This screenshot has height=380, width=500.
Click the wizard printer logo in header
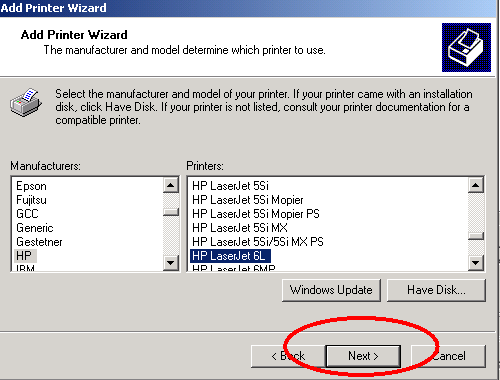click(x=466, y=47)
